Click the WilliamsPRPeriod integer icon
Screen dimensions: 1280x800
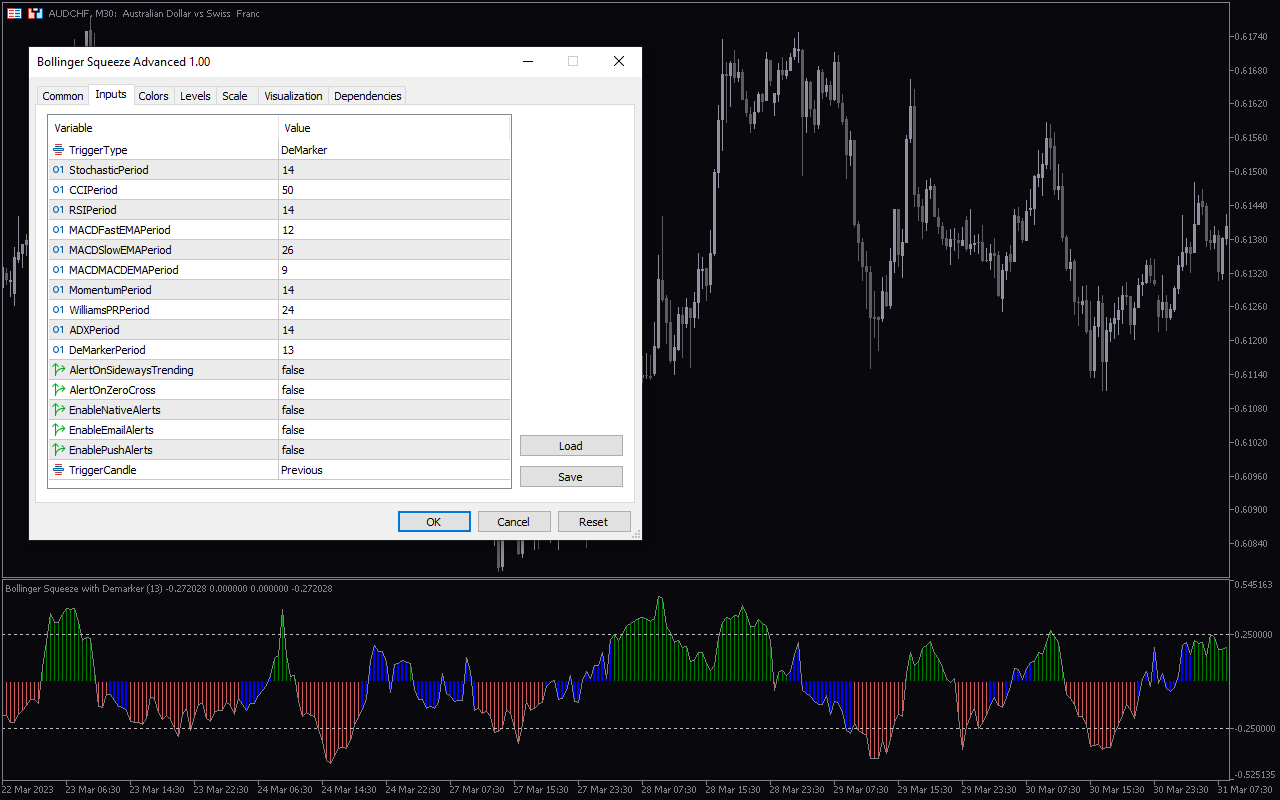pos(58,310)
